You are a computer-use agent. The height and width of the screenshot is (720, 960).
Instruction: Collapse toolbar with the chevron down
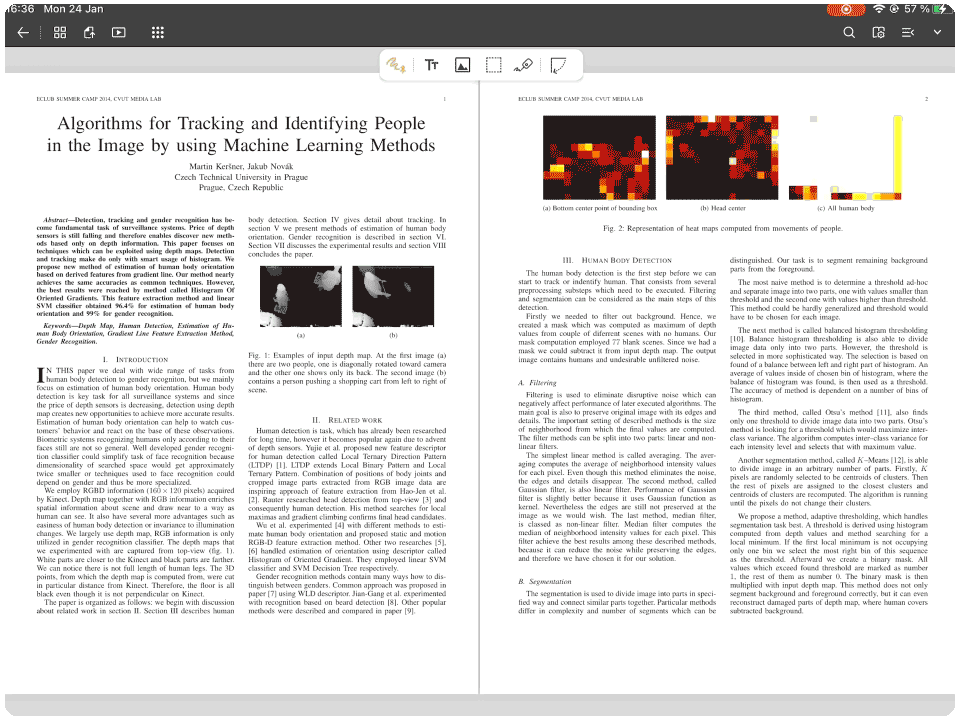937,32
